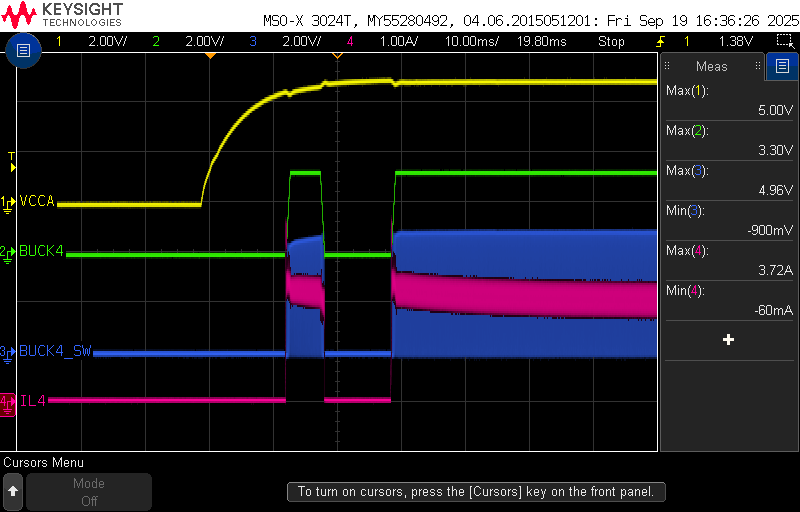
Task: Click the Meas panel left drag handle
Action: [667, 66]
